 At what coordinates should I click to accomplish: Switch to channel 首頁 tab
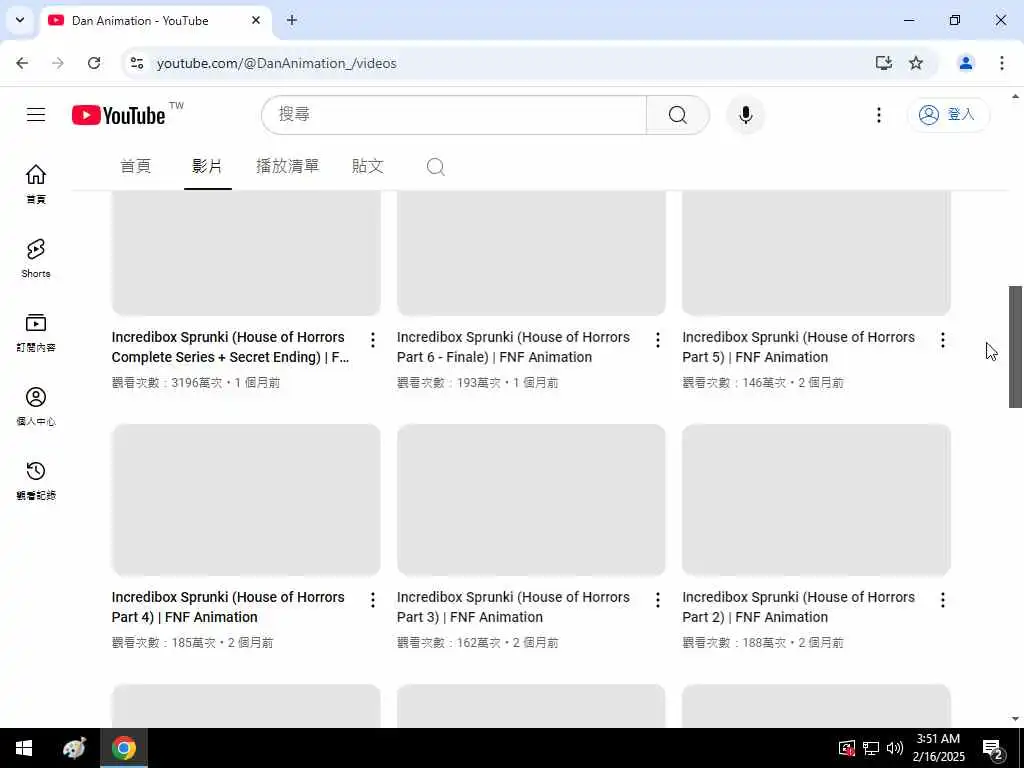136,166
